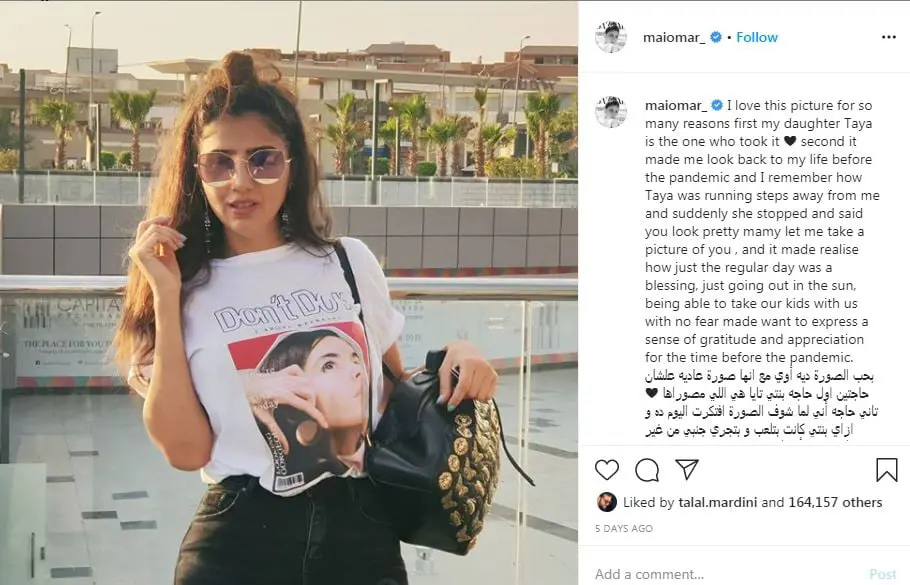Click the woman's photo in the post
The image size is (910, 585).
[289, 292]
